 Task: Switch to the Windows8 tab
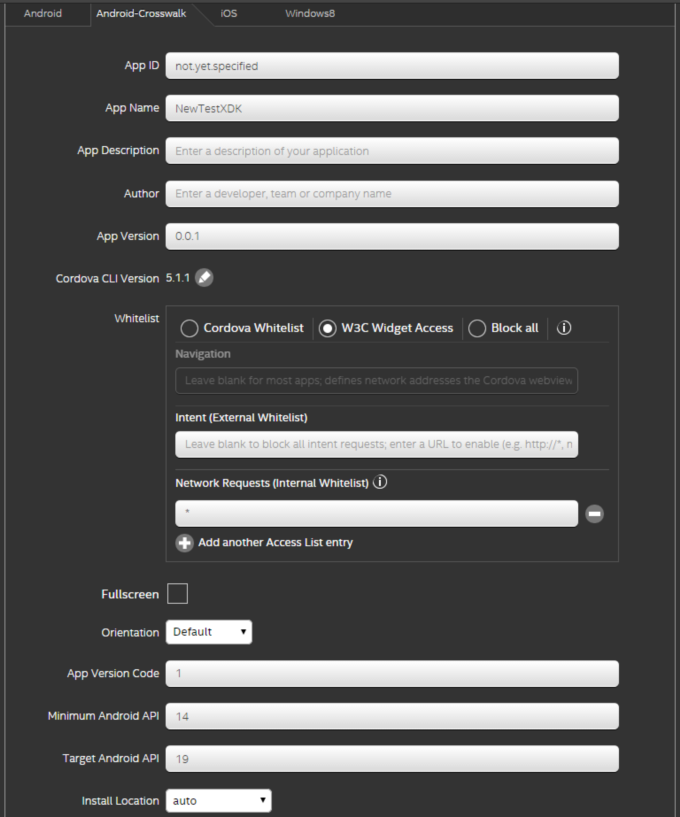click(x=310, y=14)
